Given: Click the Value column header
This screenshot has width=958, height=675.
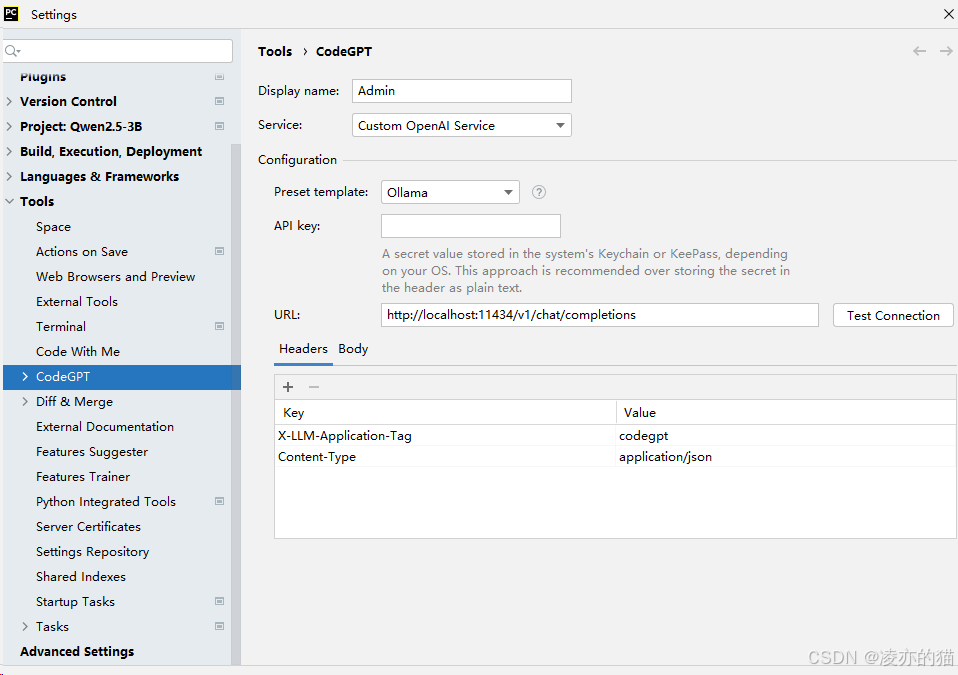Looking at the screenshot, I should [x=786, y=413].
